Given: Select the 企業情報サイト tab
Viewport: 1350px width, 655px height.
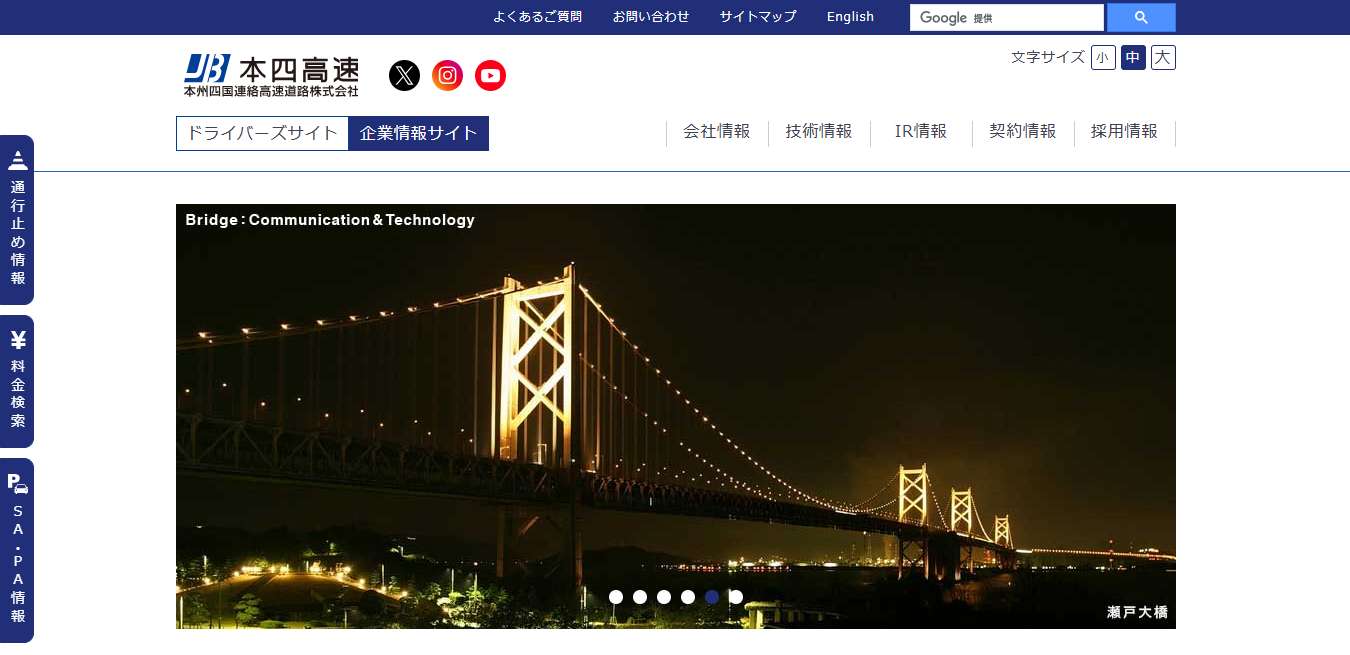Looking at the screenshot, I should click(419, 133).
